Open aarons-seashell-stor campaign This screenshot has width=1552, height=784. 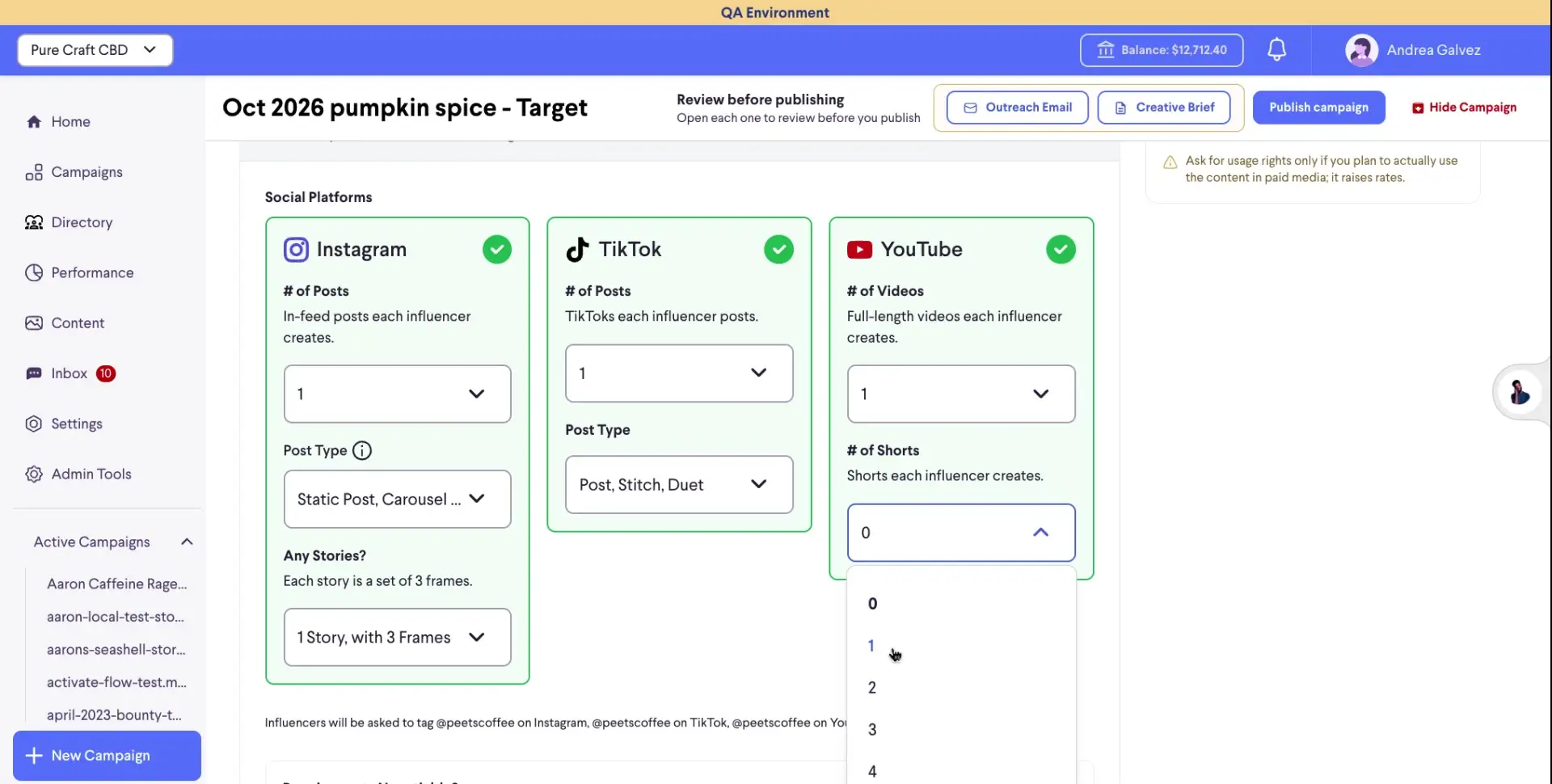pyautogui.click(x=116, y=649)
